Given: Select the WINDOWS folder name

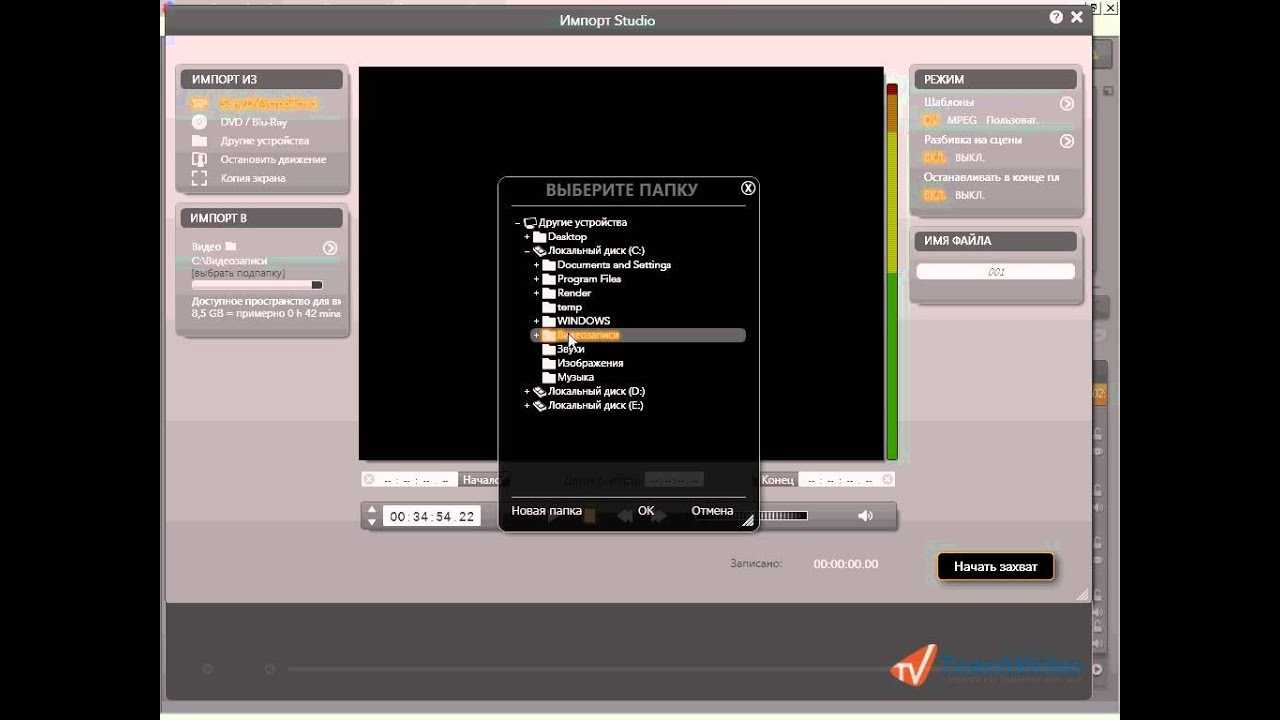Looking at the screenshot, I should pyautogui.click(x=583, y=321).
